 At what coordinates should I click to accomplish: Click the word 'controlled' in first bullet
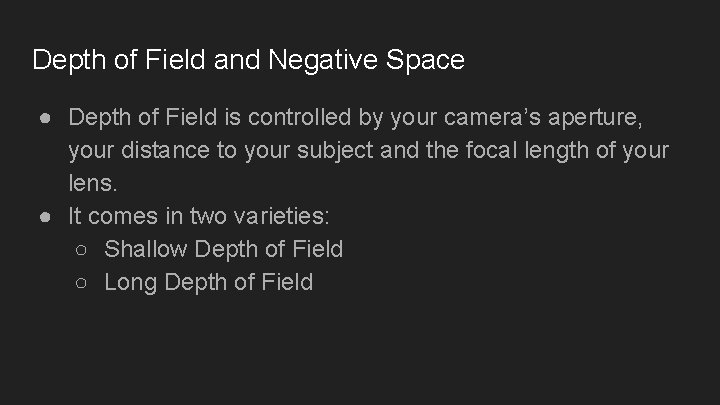299,119
